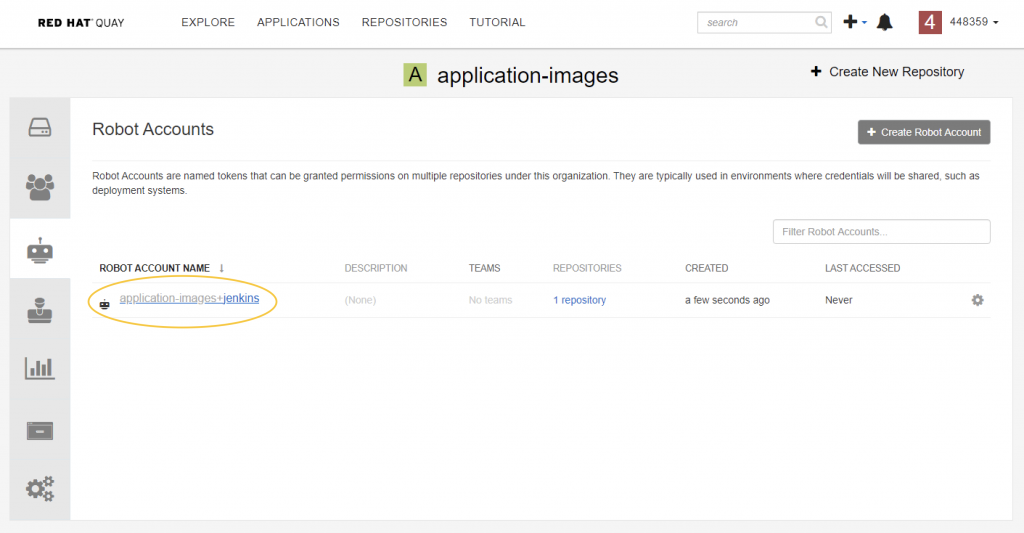Screen dimensions: 1024x533
Task: Open the Teams and Membership sidebar icon
Action: 40,187
